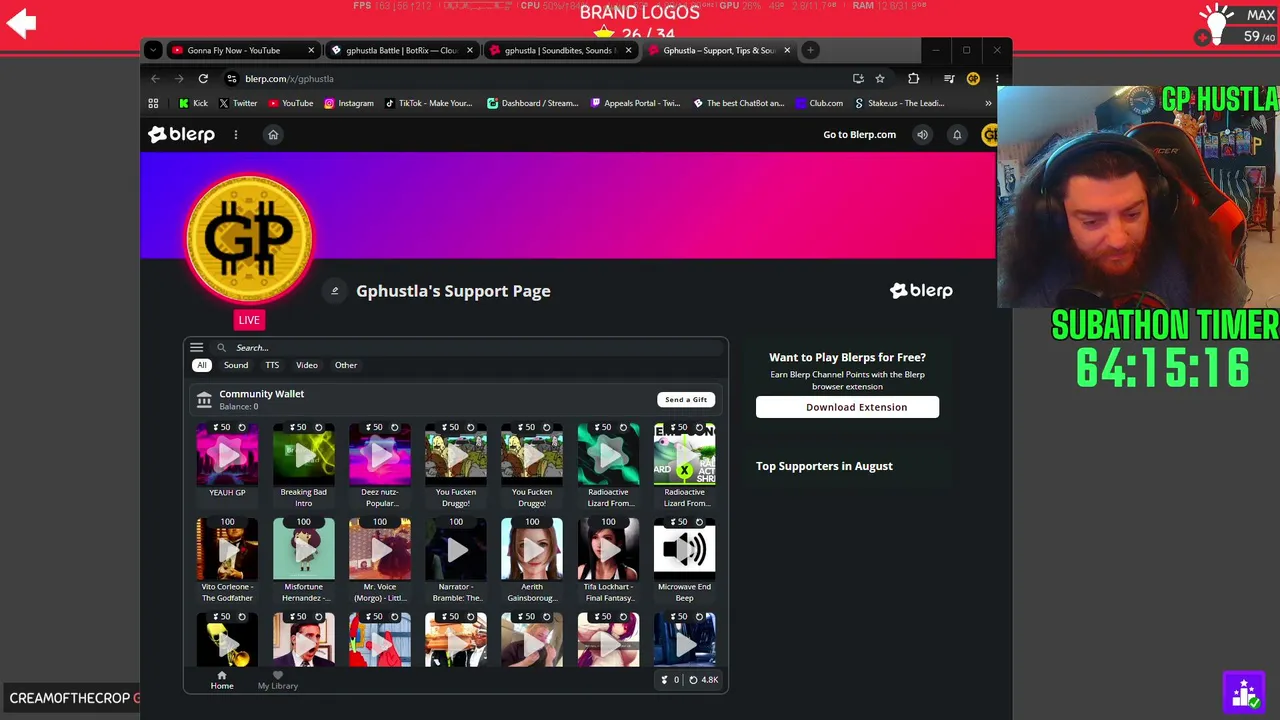Open the new tab plus button
The image size is (1280, 720).
(812, 50)
